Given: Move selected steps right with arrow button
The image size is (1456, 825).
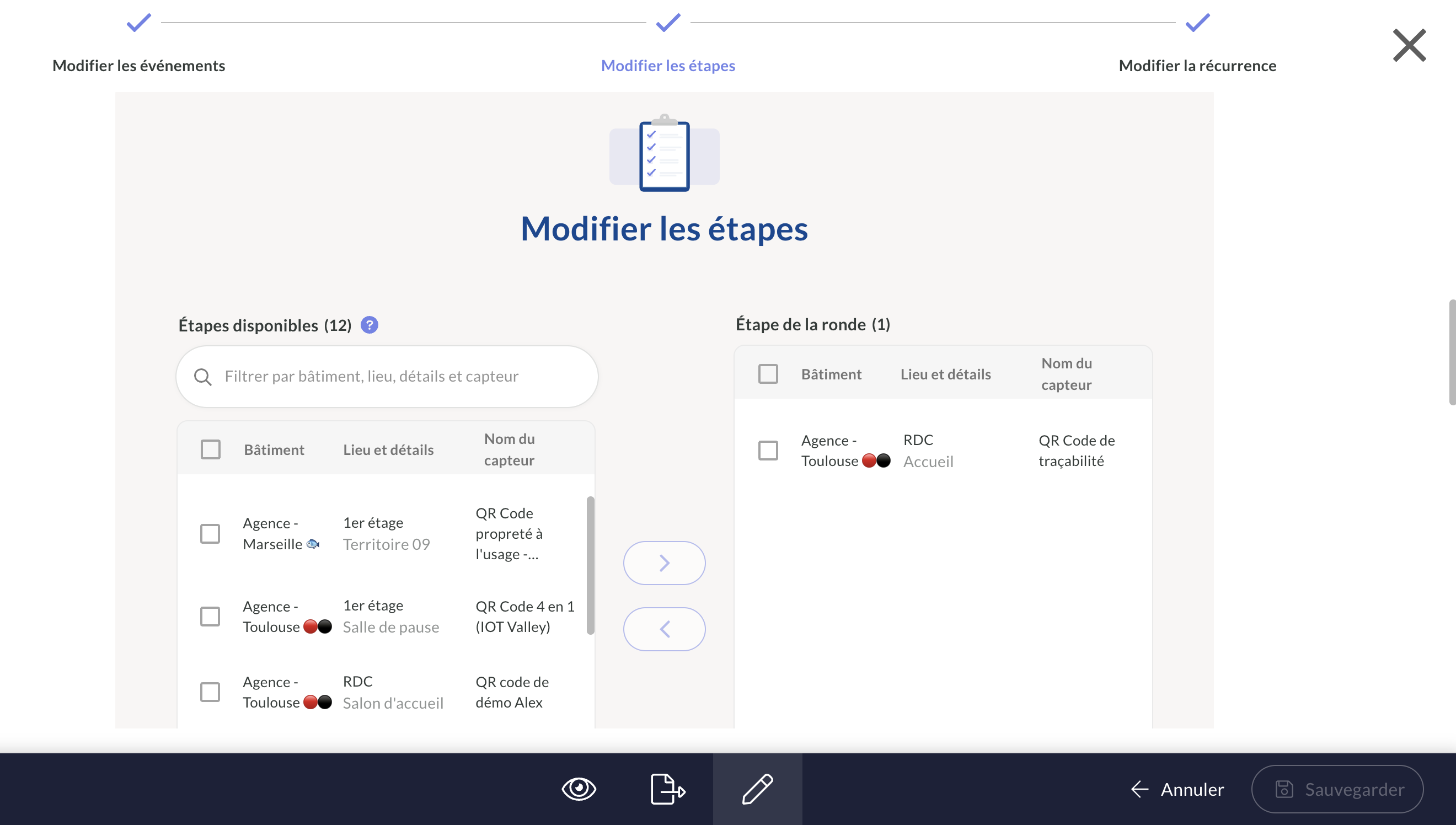Looking at the screenshot, I should (664, 562).
